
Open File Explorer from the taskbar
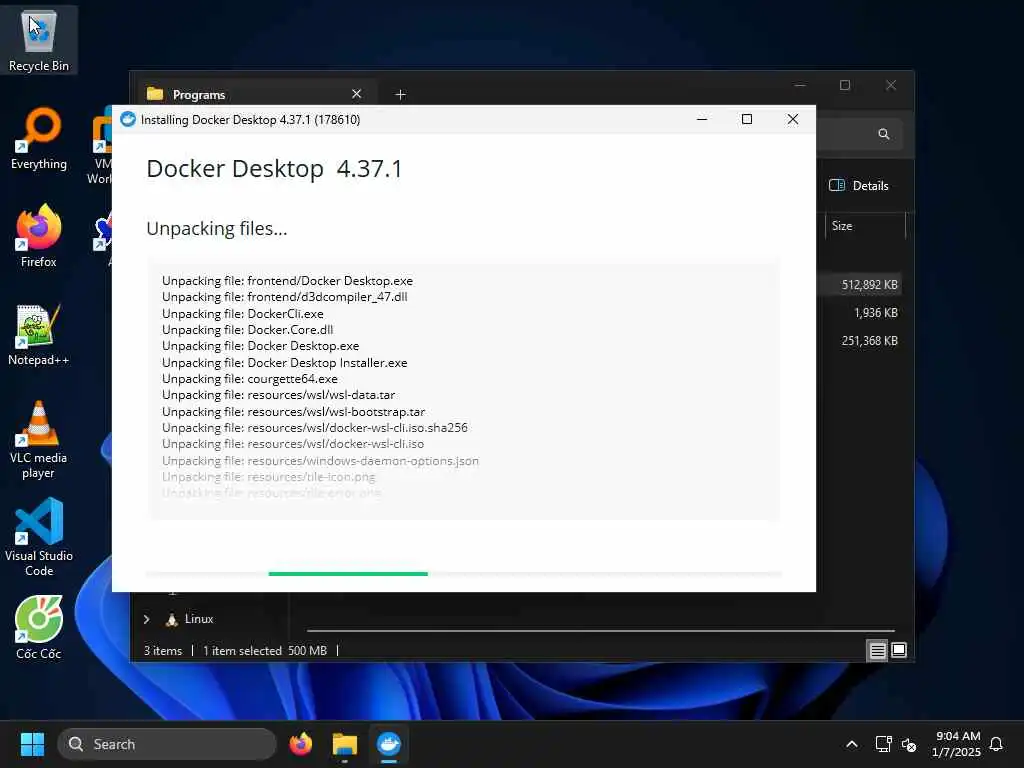(344, 744)
